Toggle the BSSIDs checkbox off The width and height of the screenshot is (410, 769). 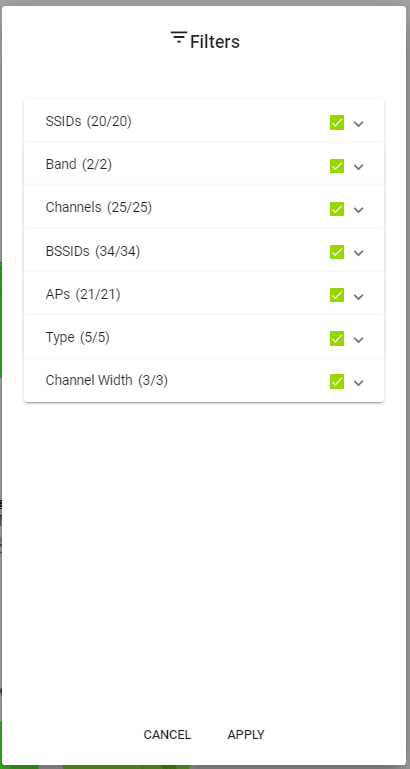[337, 252]
